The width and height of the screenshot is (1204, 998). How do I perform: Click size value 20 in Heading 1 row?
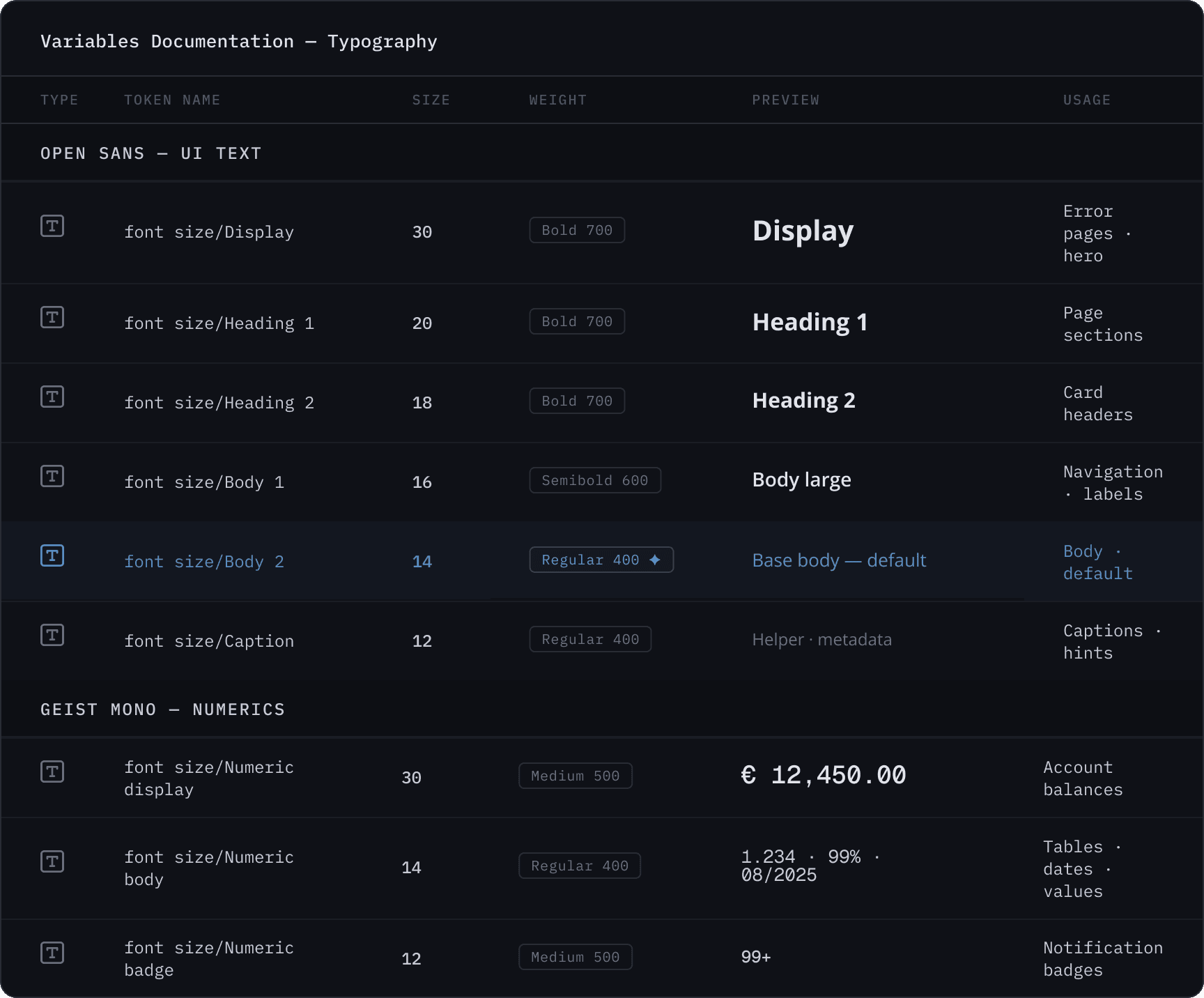point(422,323)
